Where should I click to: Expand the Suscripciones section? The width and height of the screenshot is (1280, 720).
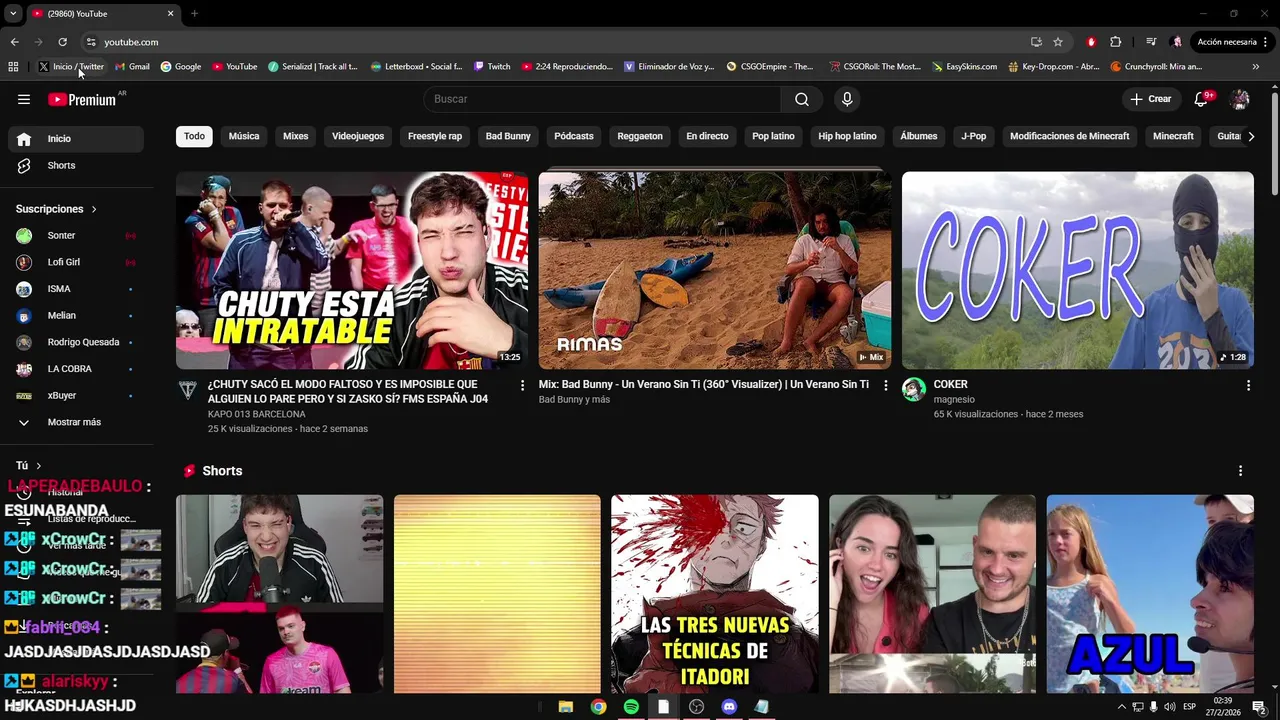click(56, 209)
